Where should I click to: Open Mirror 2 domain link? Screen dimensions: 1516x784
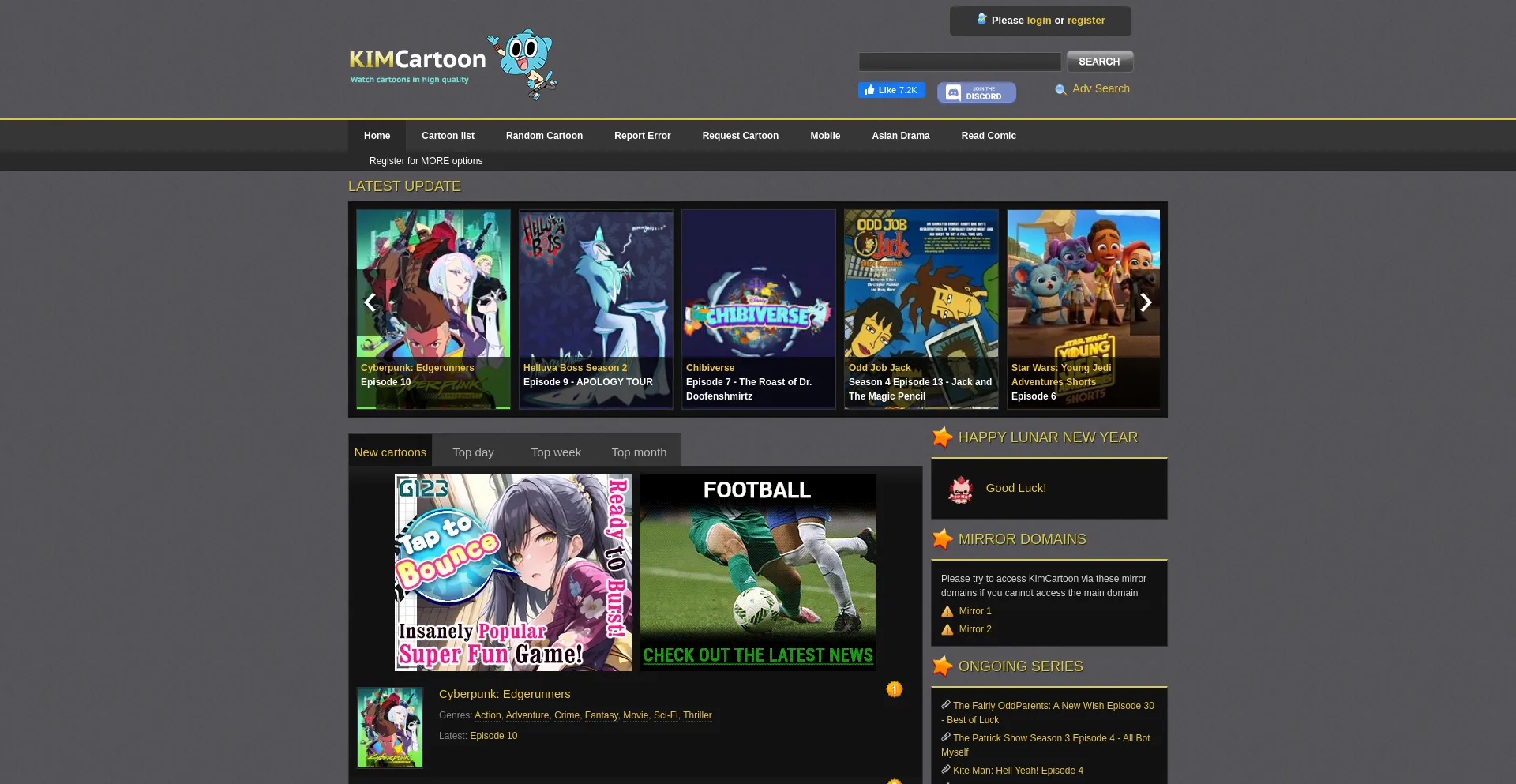[x=975, y=629]
